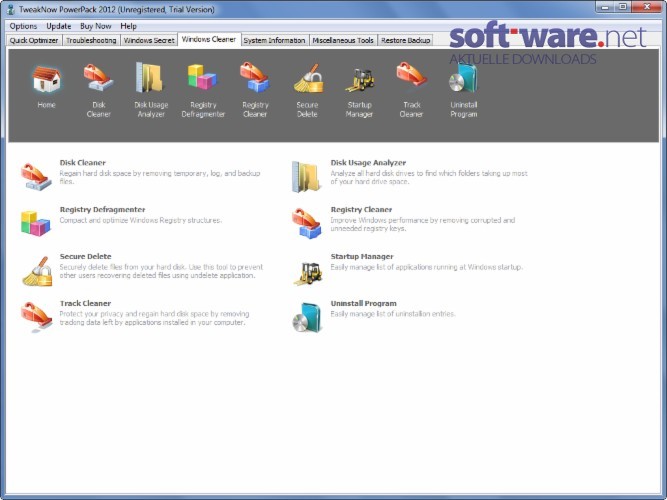
Task: Select the Windows Cleaner tab
Action: 209,39
